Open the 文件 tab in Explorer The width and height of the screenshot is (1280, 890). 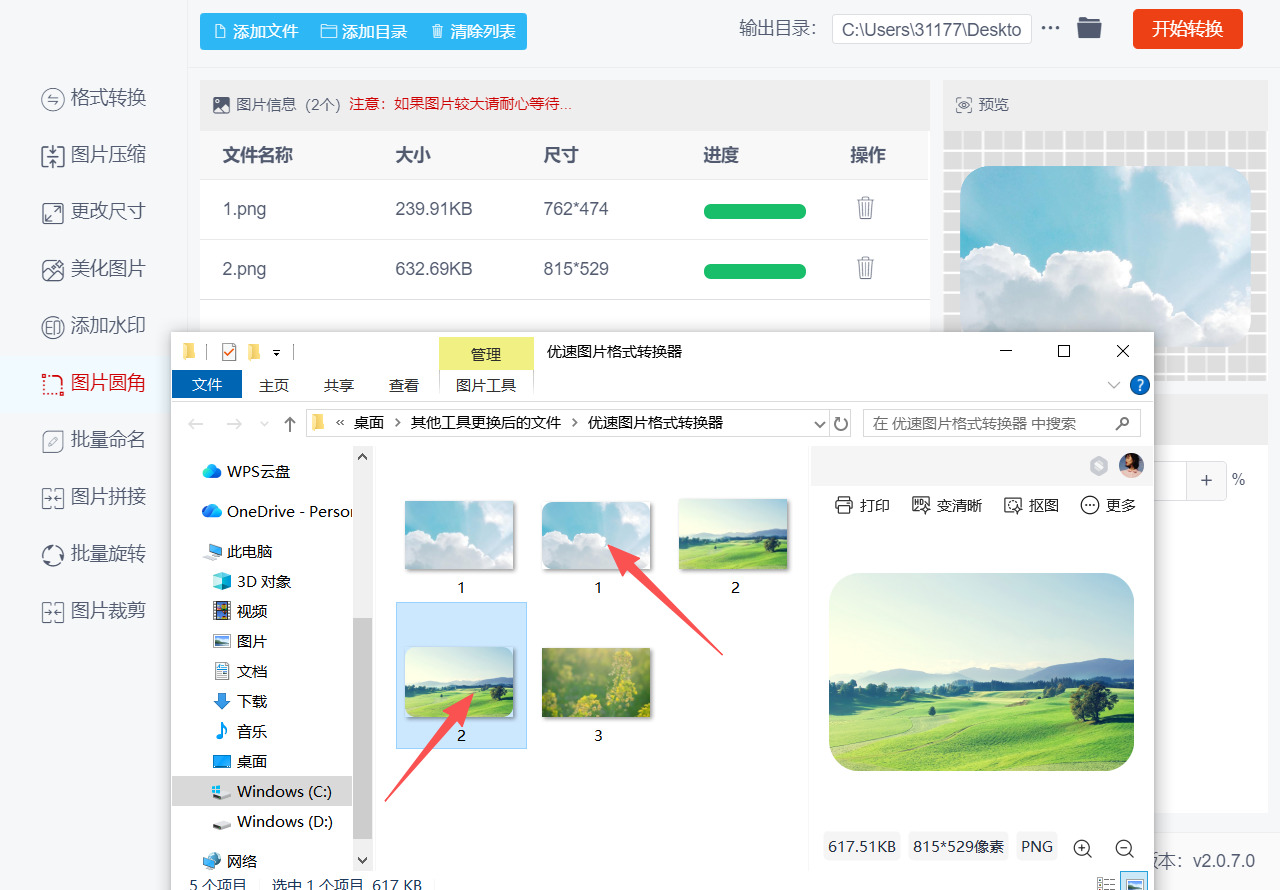tap(207, 385)
